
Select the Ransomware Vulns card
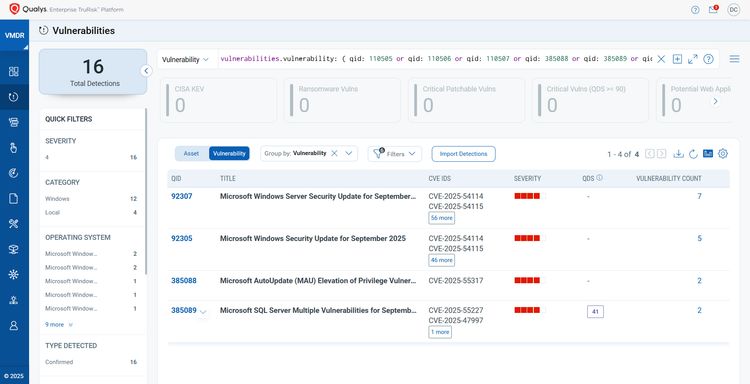(342, 100)
